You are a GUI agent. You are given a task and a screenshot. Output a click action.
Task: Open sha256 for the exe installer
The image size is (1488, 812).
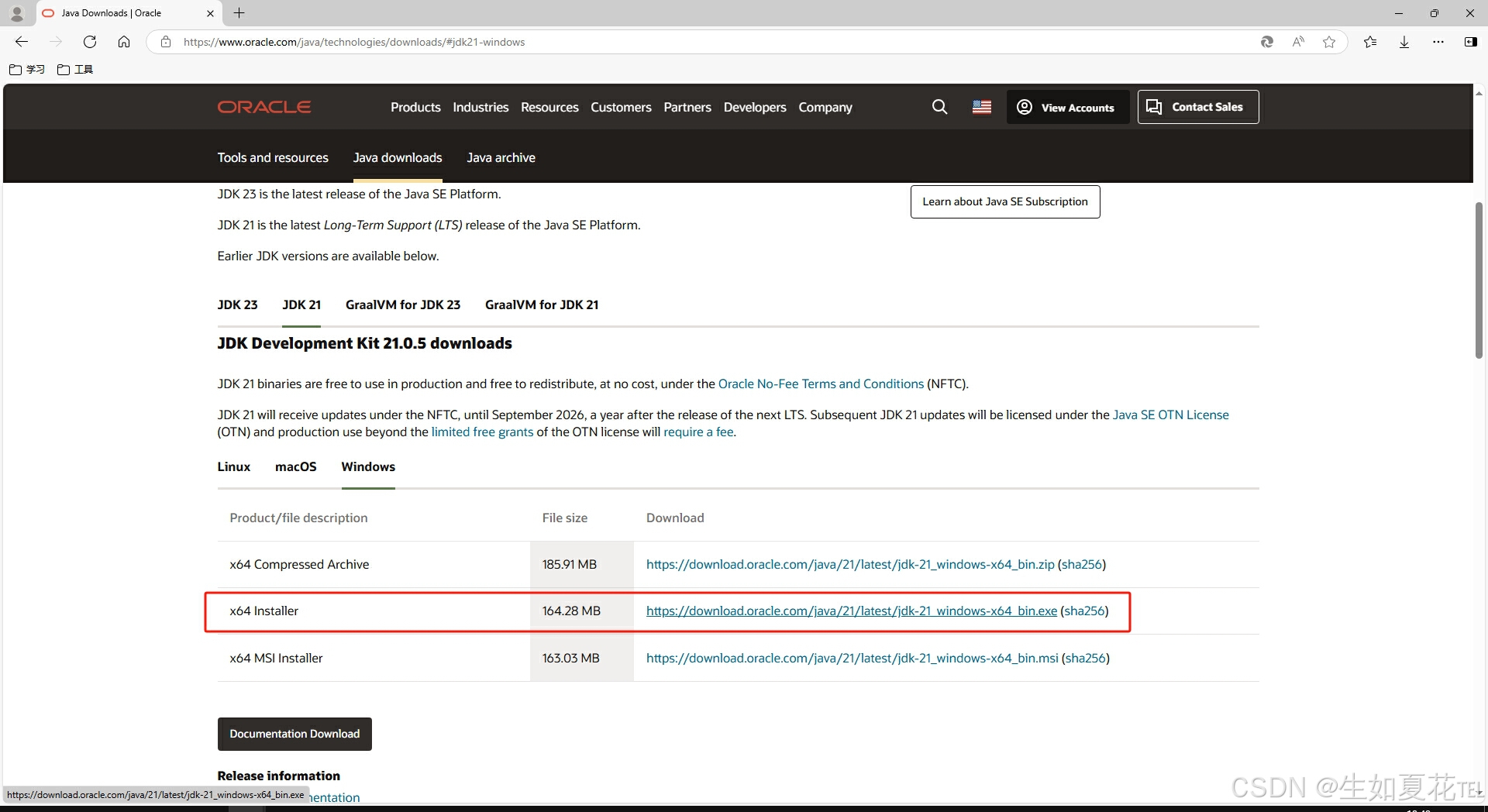pos(1084,611)
